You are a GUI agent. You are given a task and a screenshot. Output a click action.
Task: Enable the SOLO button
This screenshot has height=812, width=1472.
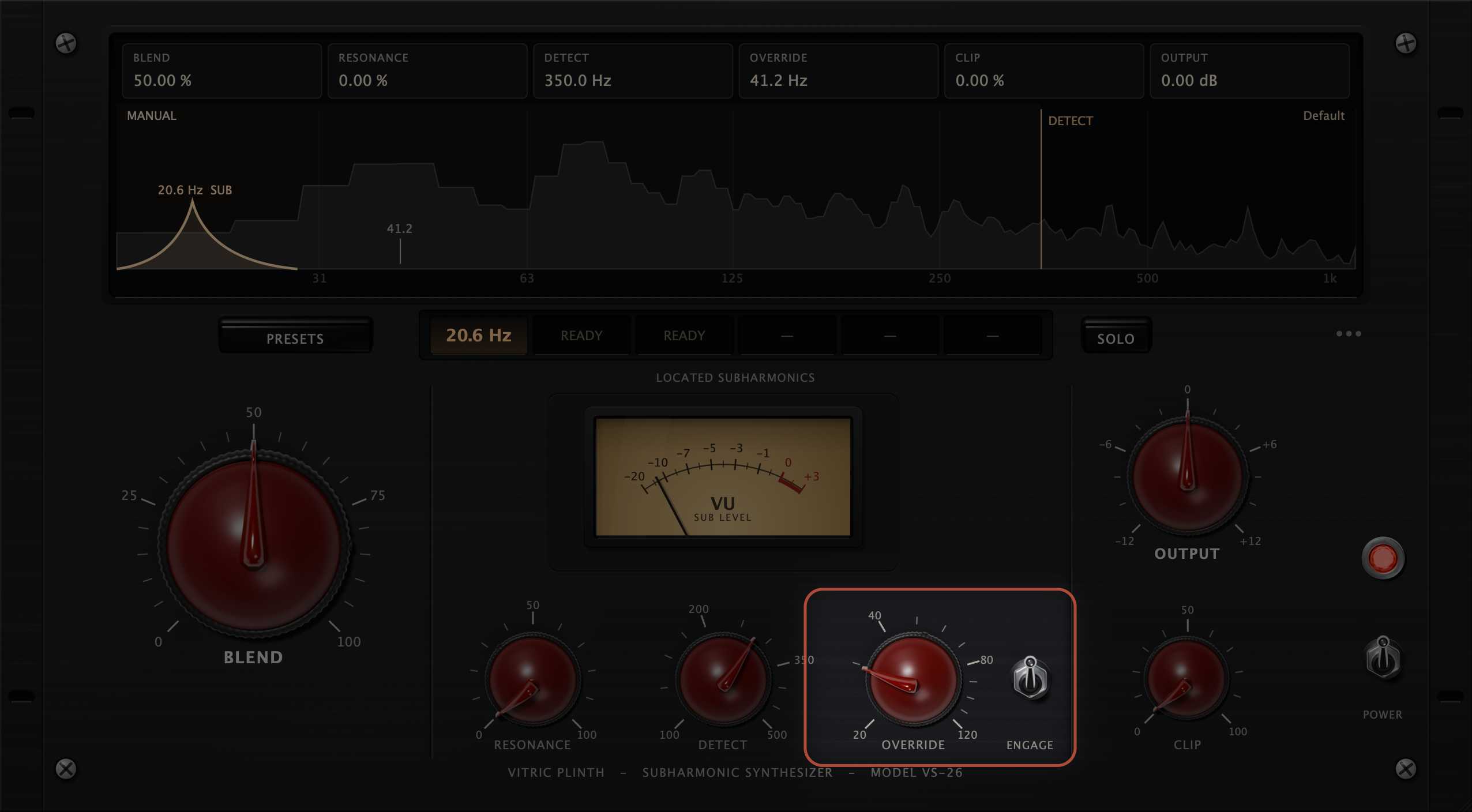coord(1116,335)
